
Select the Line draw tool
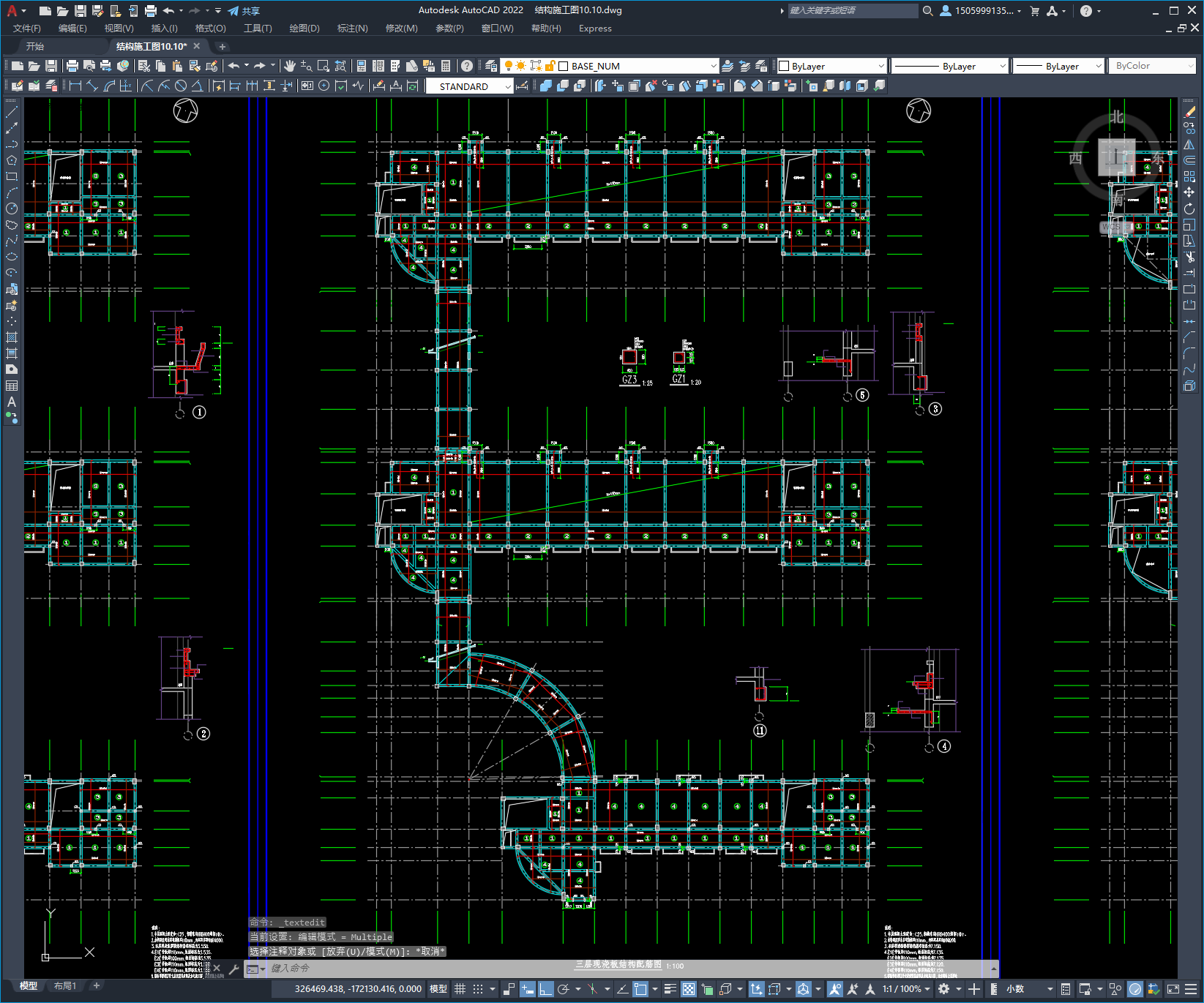click(x=12, y=113)
